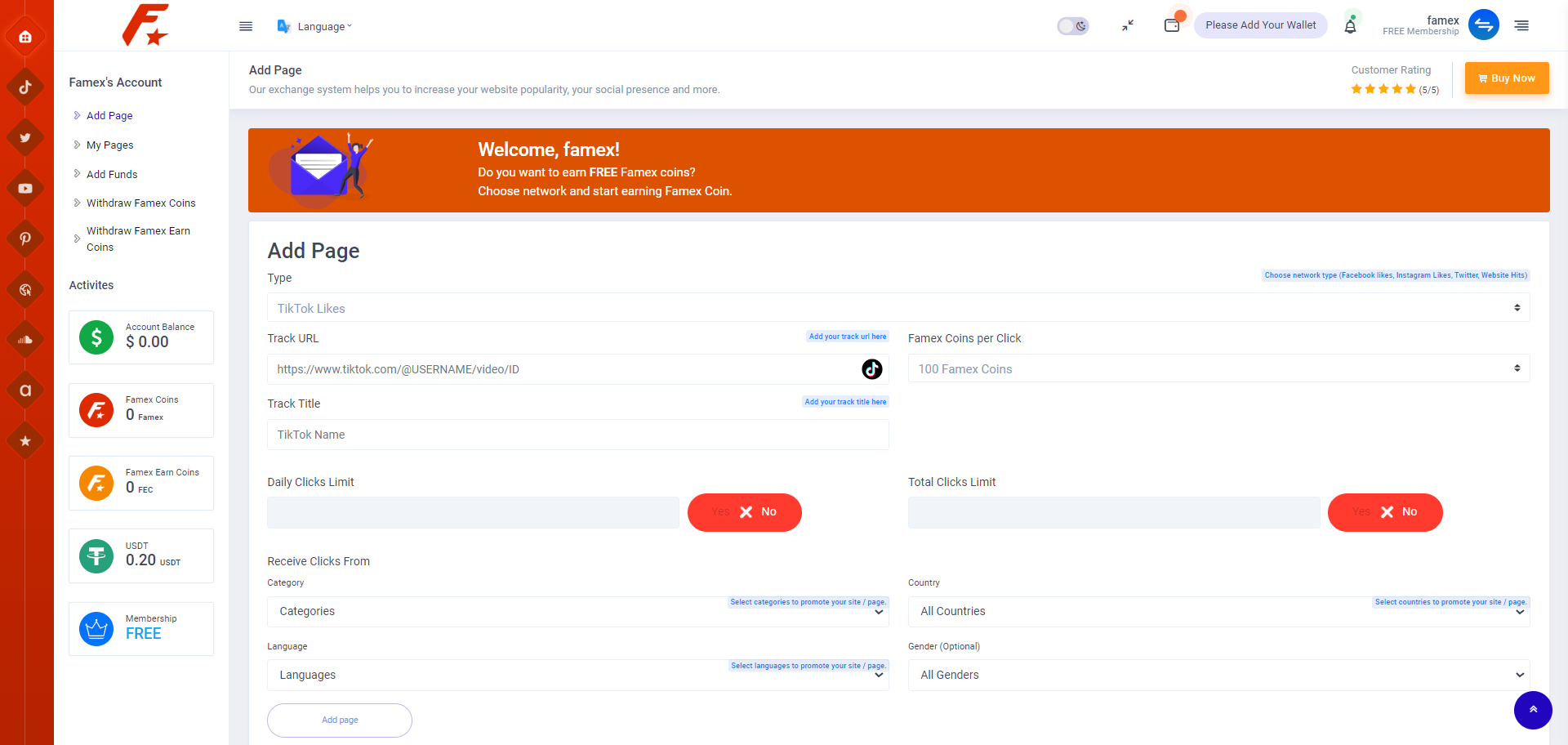
Task: Click the Buy Now button
Action: coord(1507,78)
